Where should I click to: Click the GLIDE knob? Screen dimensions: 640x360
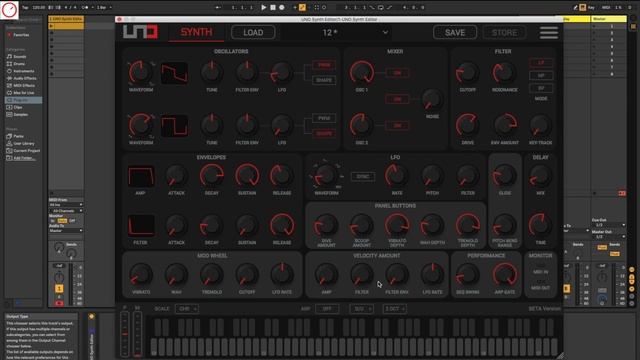coord(504,176)
